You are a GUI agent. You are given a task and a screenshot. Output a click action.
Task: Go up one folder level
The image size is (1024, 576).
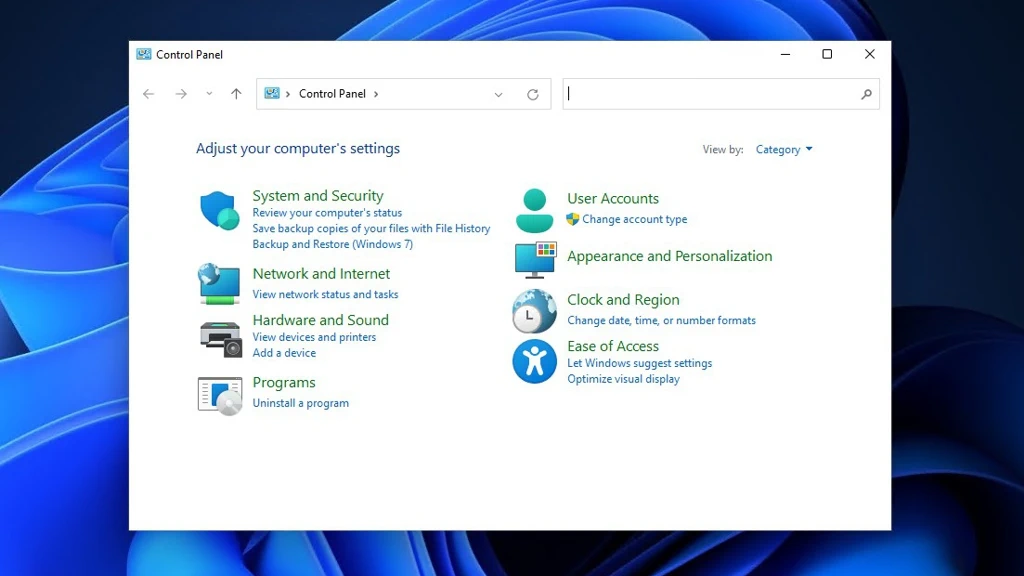tap(236, 94)
